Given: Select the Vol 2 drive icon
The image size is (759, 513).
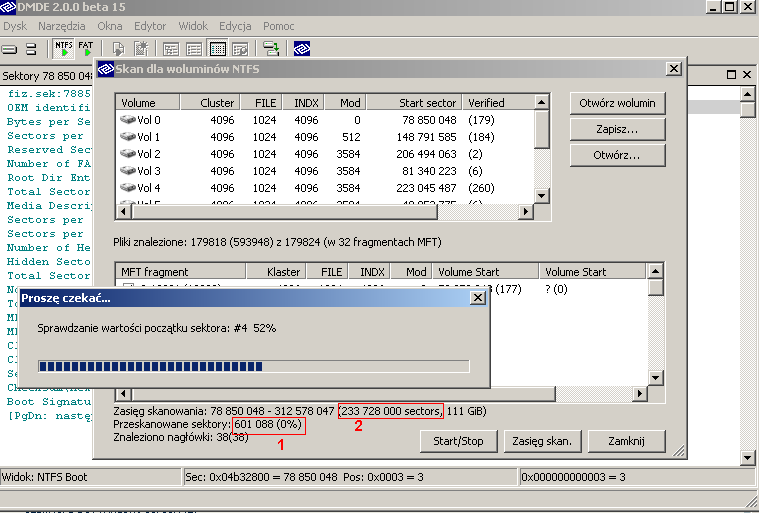Looking at the screenshot, I should click(128, 154).
